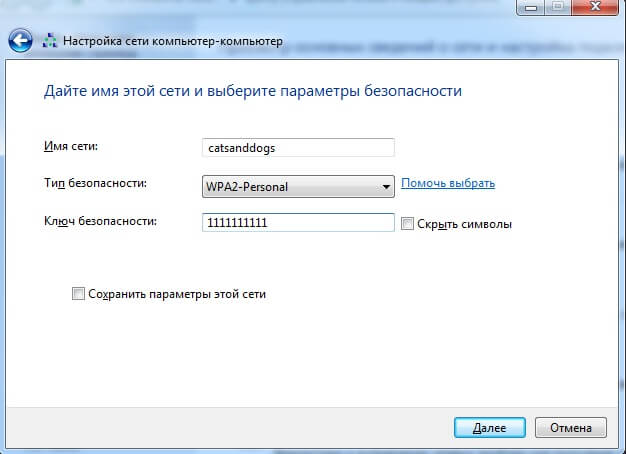626x454 pixels.
Task: Click the 'Тип безопасности' field label
Action: tap(96, 184)
